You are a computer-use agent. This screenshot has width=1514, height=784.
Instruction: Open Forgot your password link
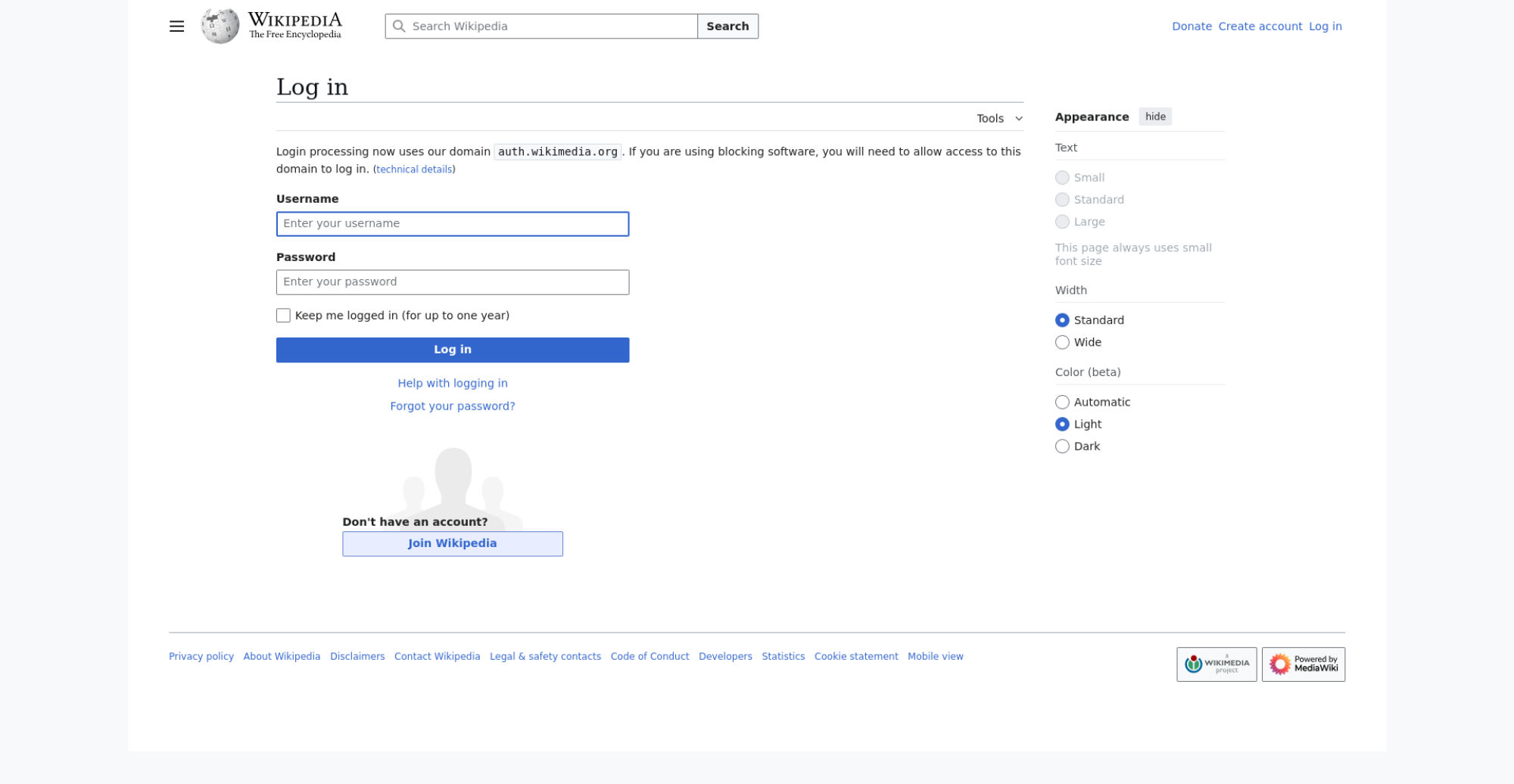pyautogui.click(x=452, y=406)
